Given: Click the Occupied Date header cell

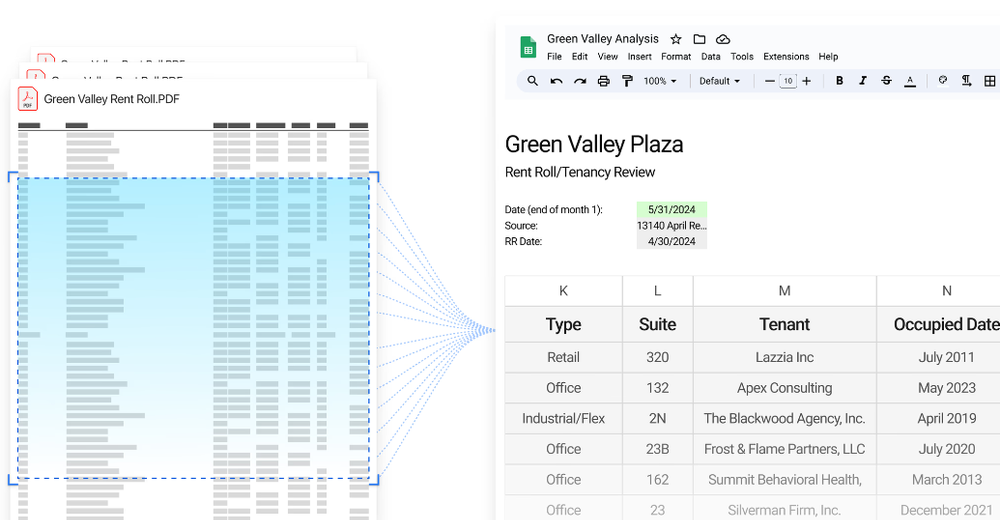Looking at the screenshot, I should [939, 324].
